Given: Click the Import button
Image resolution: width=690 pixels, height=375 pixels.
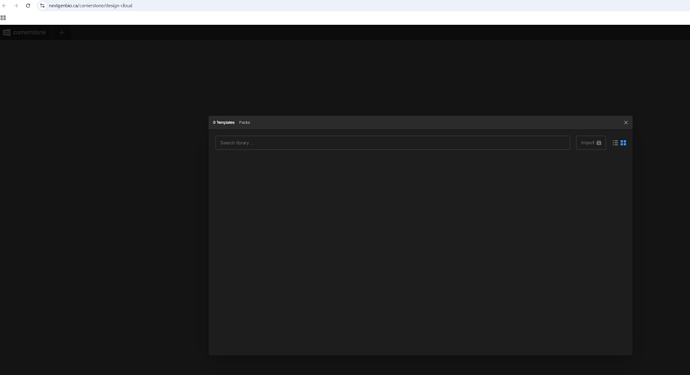Looking at the screenshot, I should coord(591,143).
